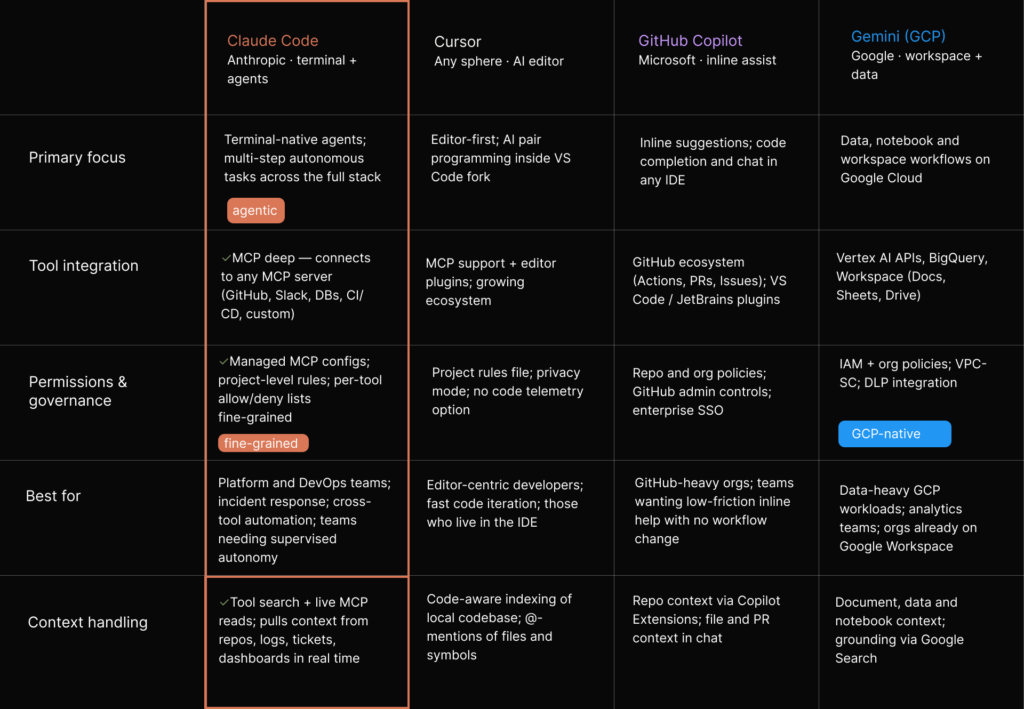This screenshot has height=709, width=1024.
Task: Click the subtitle "Anthropic · terminal + agents"
Action: (292, 69)
